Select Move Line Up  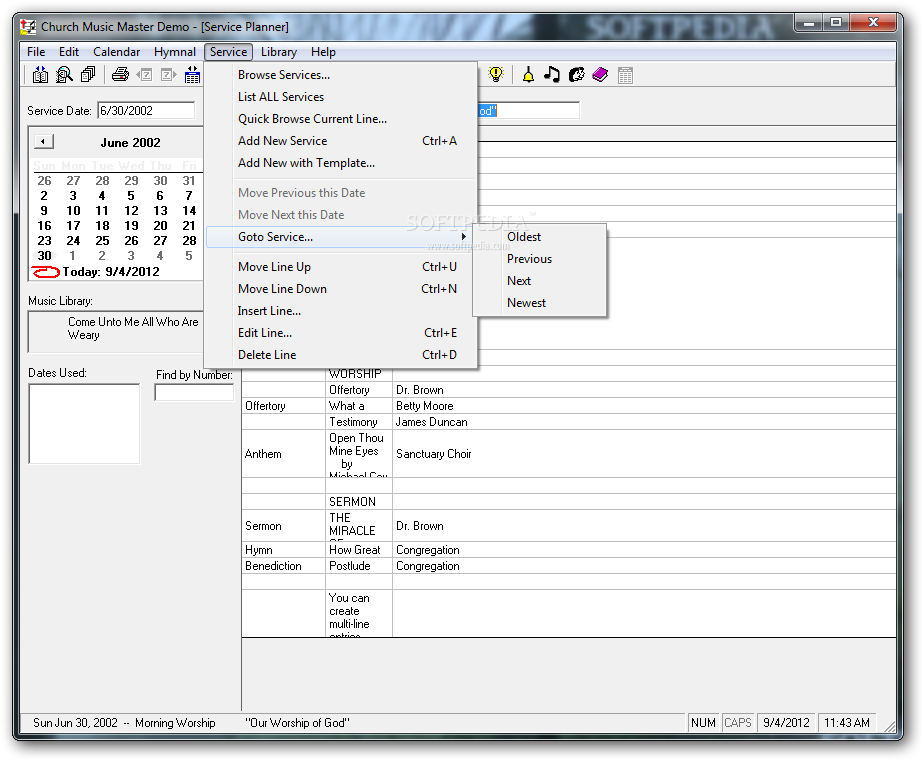[341, 267]
